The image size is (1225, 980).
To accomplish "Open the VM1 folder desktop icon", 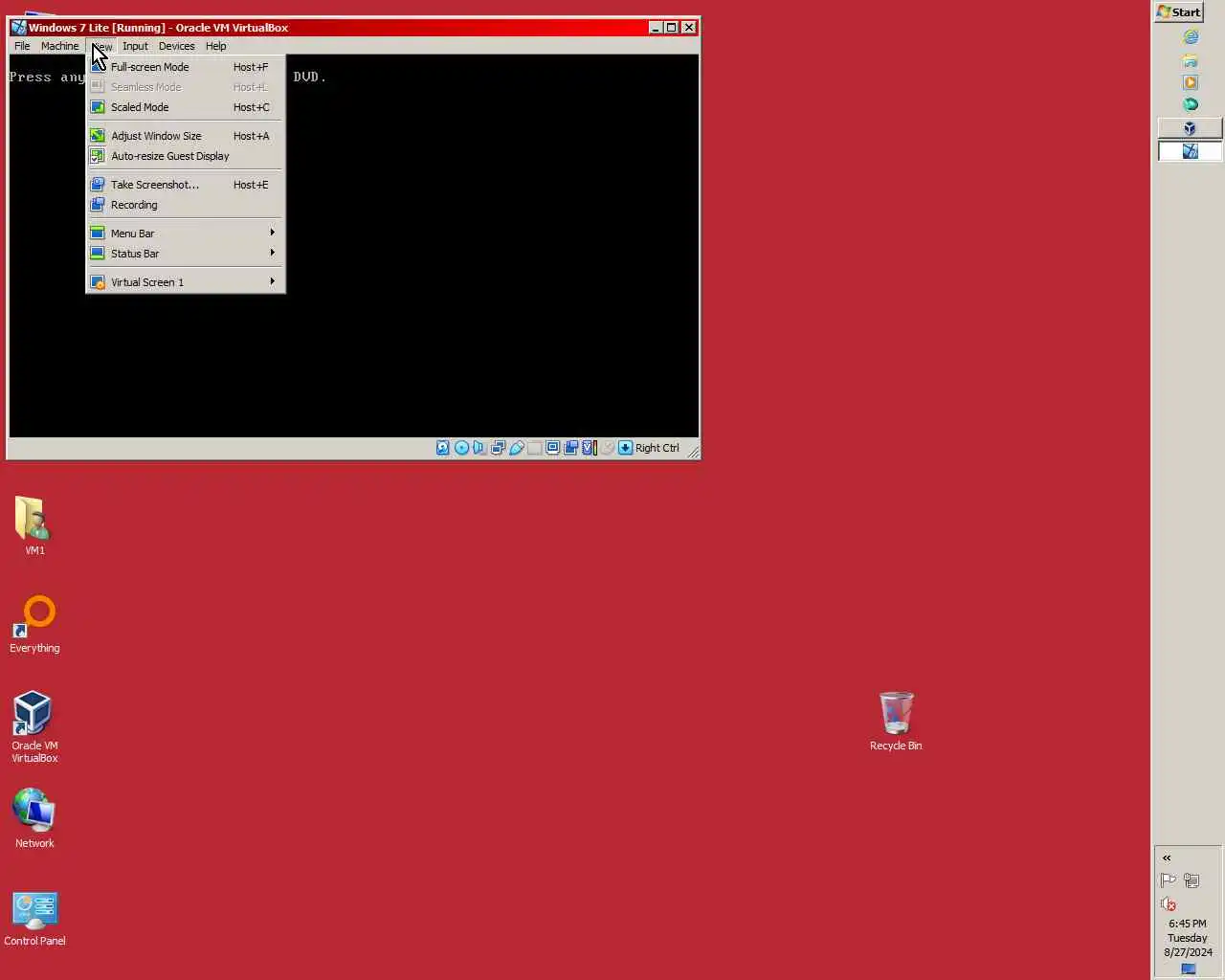I will coord(33,524).
